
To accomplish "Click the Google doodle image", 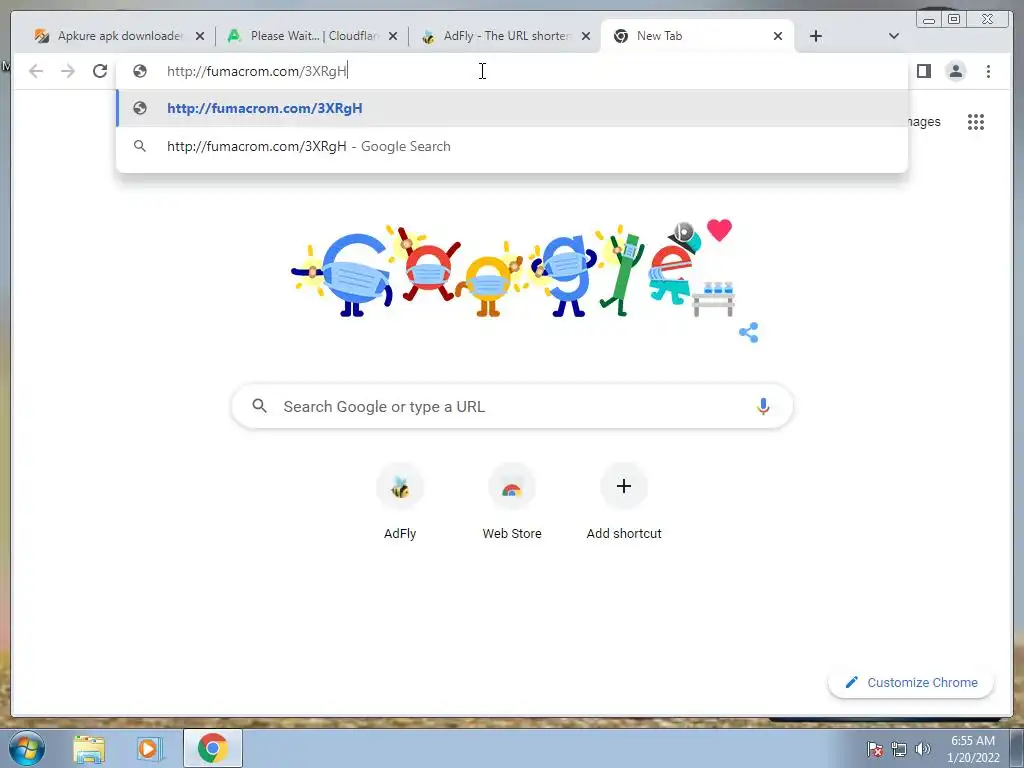I will click(x=513, y=270).
